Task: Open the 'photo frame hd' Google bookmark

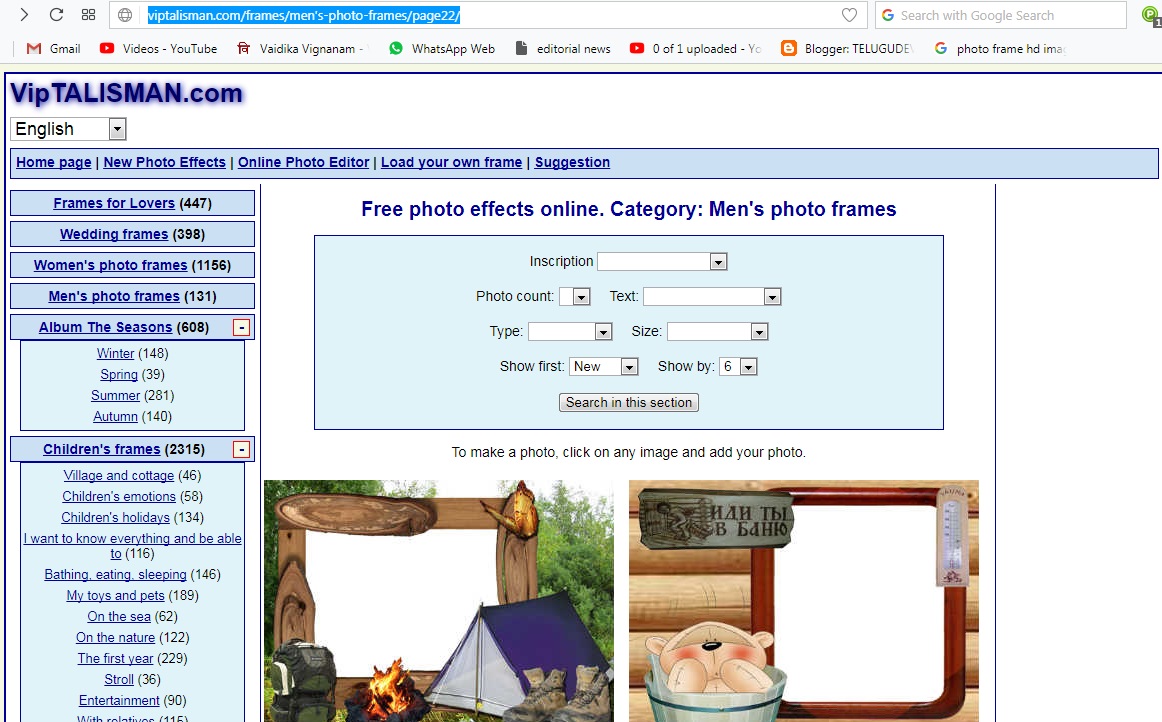Action: point(1000,48)
